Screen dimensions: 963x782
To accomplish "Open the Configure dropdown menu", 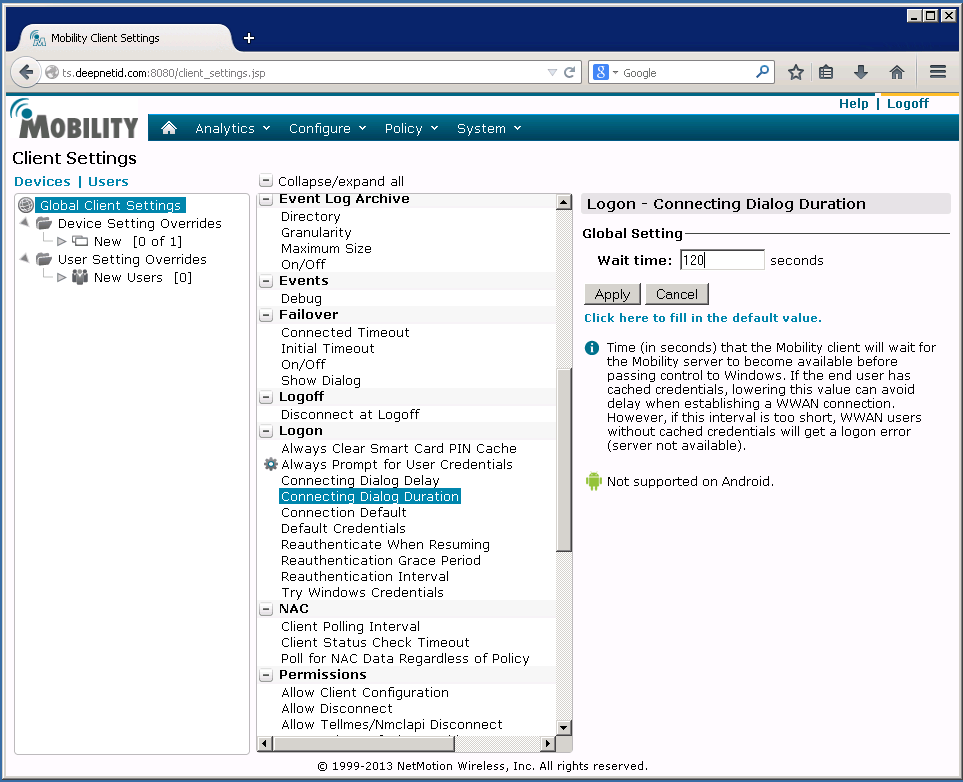I will (x=327, y=128).
